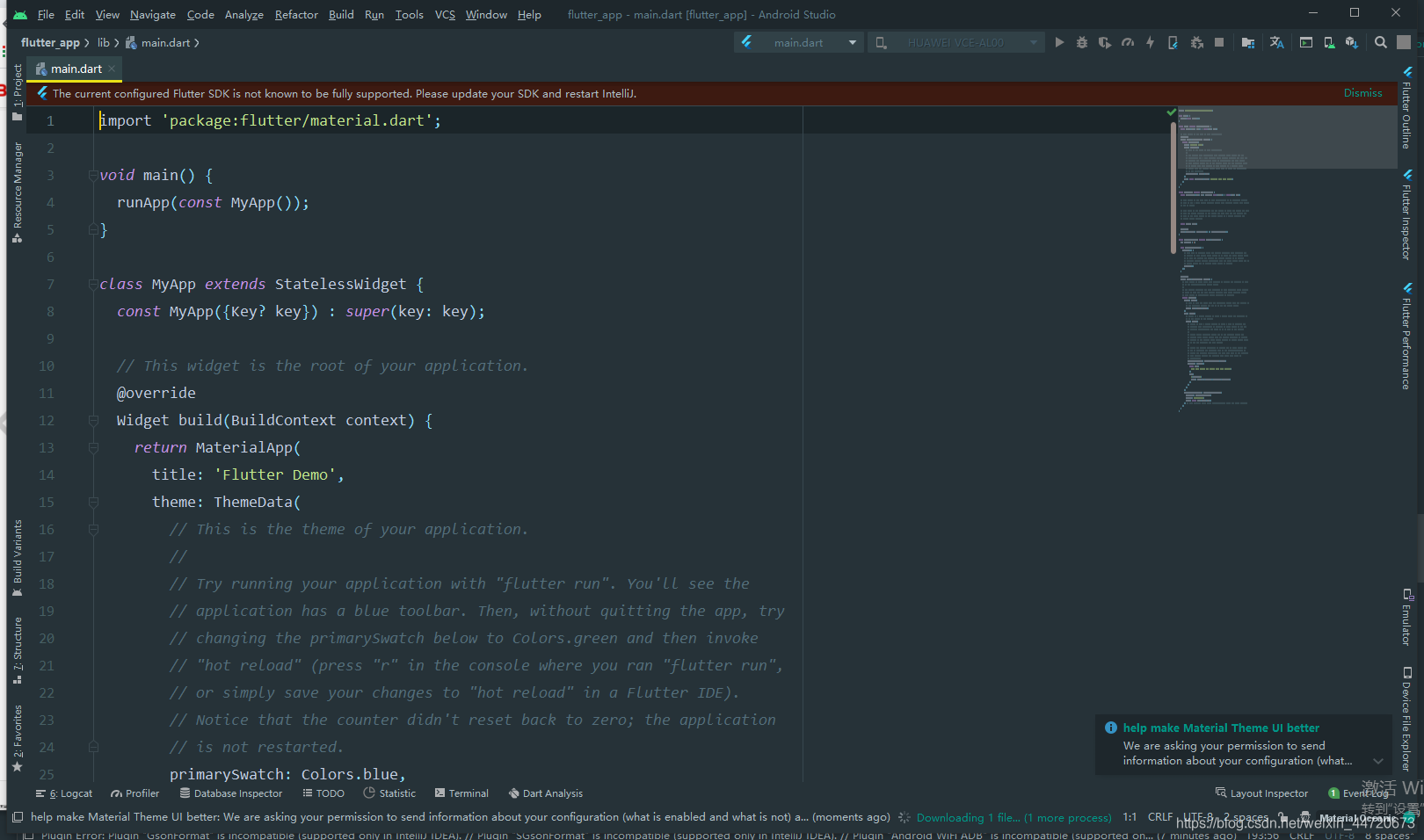The image size is (1424, 840).
Task: Open the project structure folder icon
Action: pyautogui.click(x=1247, y=42)
